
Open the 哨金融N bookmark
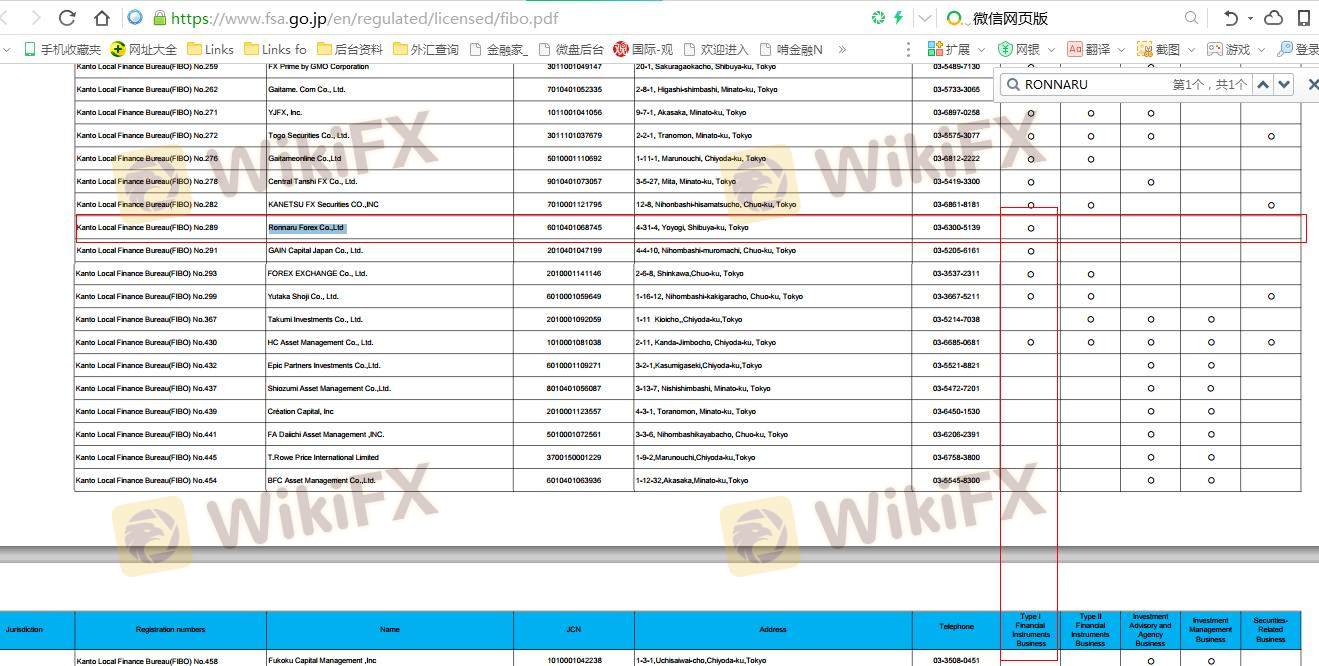pyautogui.click(x=791, y=49)
